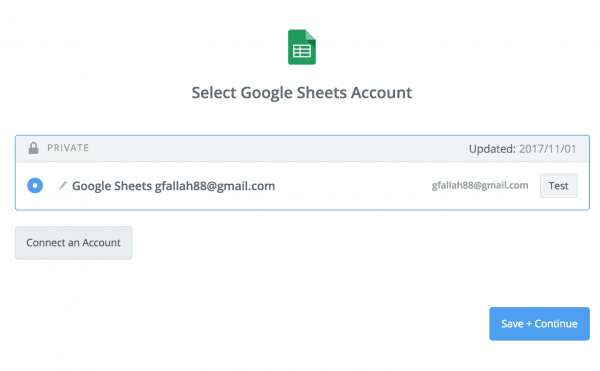The image size is (600, 371).
Task: Click the account header bar between PRIVATE and Updated
Action: click(279, 148)
